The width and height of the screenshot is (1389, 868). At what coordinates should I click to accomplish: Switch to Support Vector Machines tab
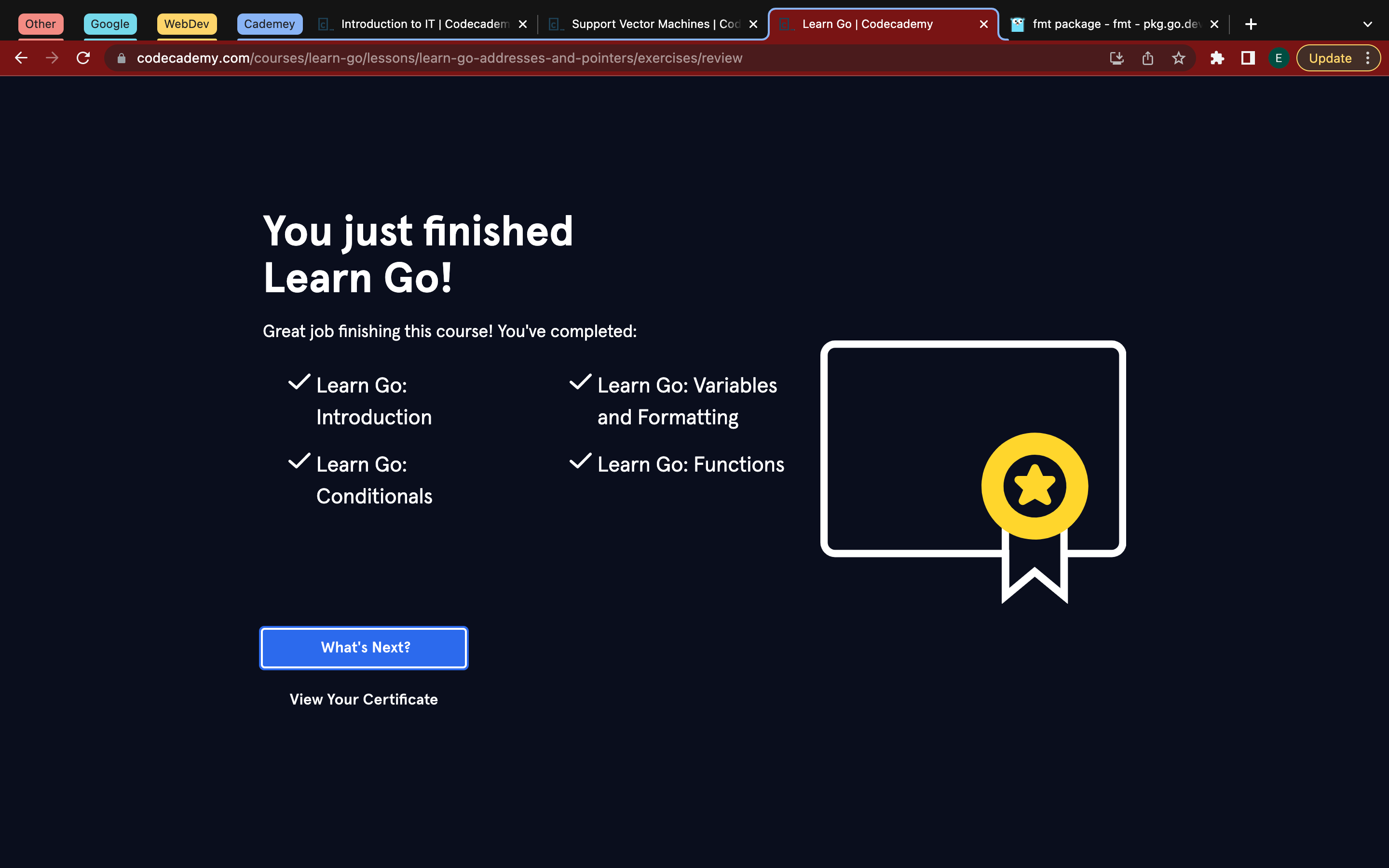(x=655, y=24)
